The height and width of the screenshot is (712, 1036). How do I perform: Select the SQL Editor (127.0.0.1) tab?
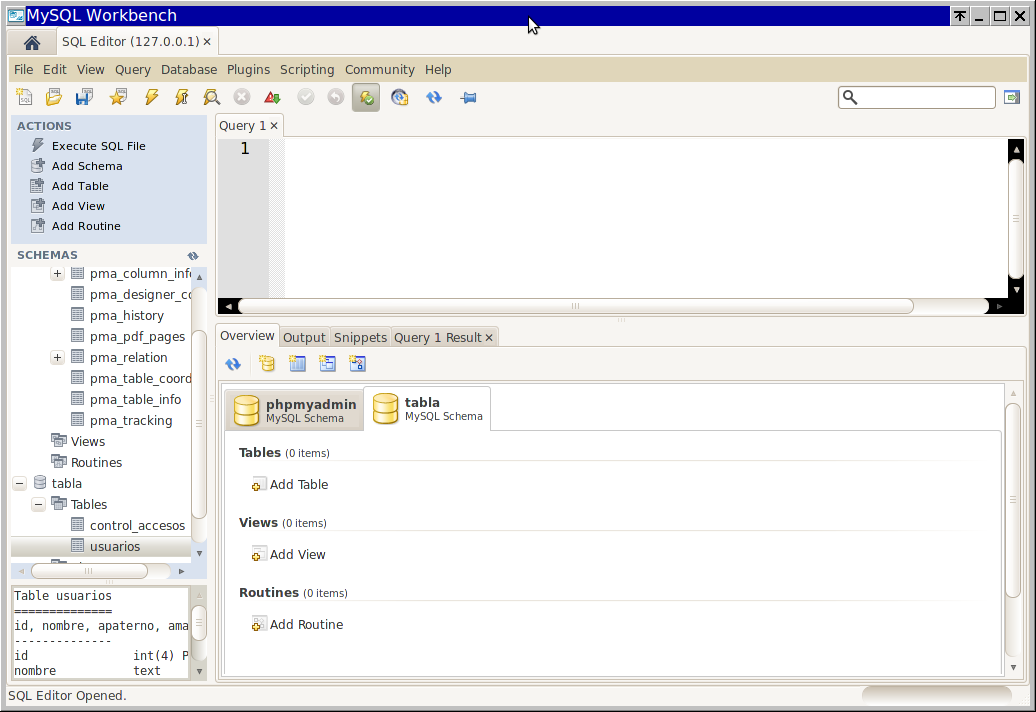click(x=130, y=42)
